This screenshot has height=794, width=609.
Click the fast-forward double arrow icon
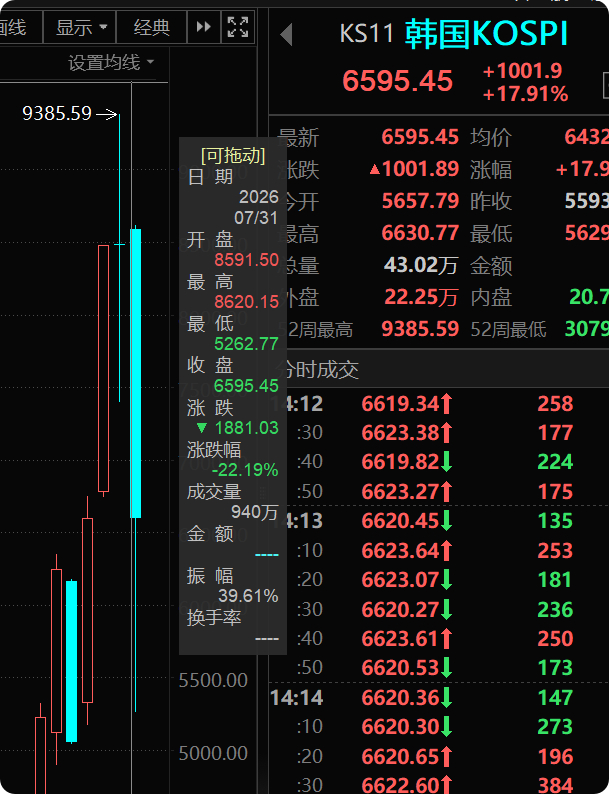[x=204, y=27]
